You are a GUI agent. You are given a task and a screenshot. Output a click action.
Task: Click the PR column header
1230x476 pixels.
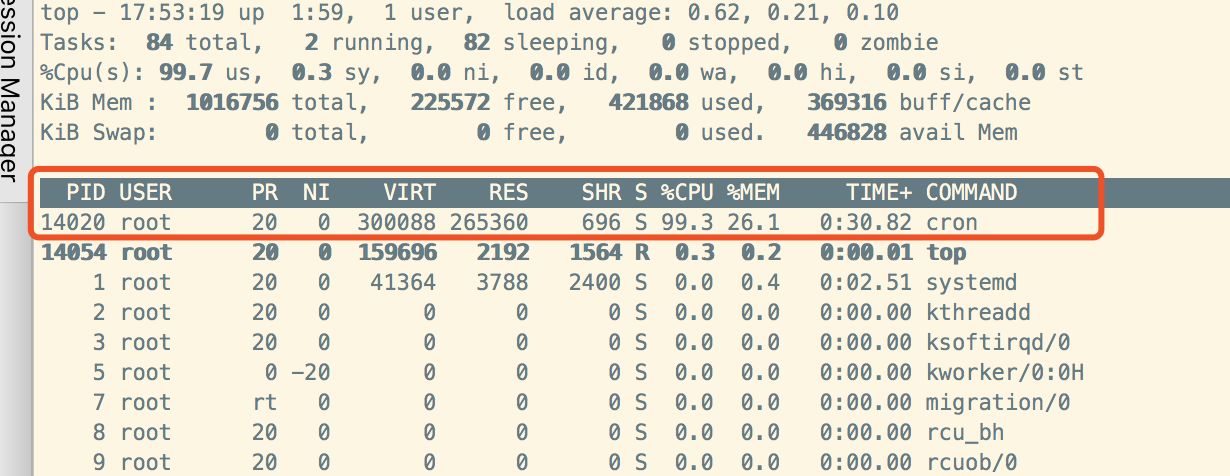[x=265, y=192]
